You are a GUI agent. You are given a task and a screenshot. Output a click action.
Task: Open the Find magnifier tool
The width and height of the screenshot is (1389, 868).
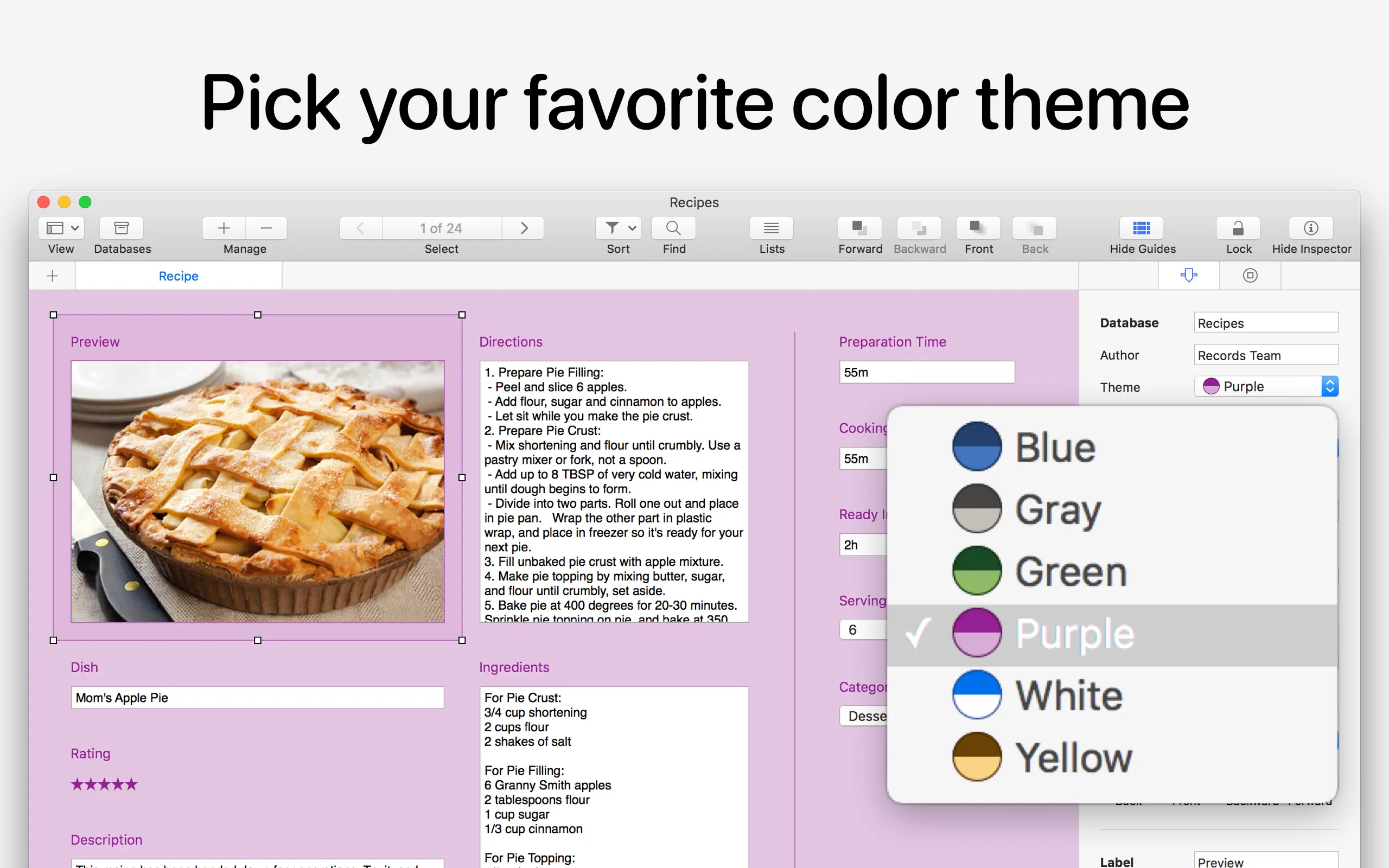(673, 228)
